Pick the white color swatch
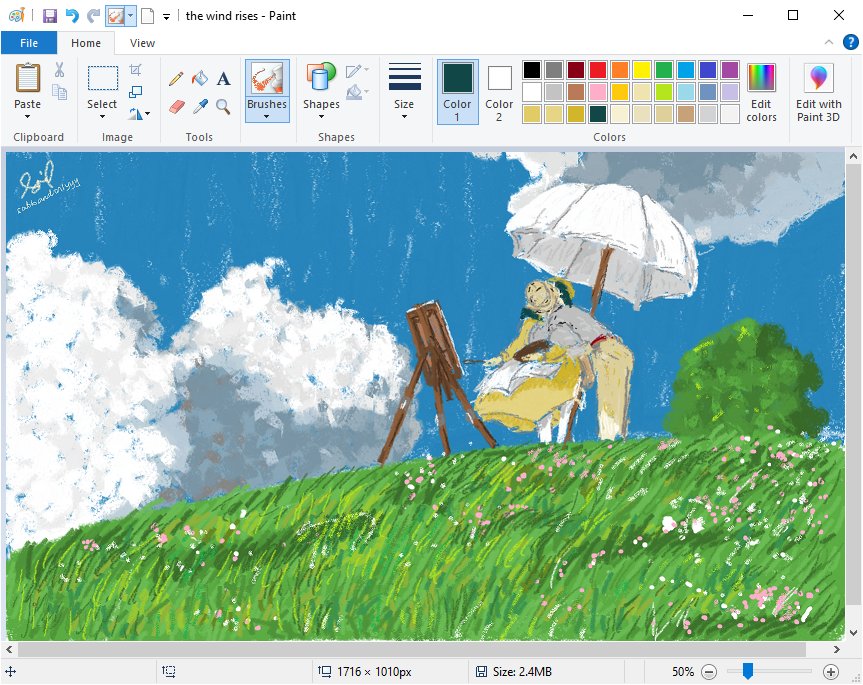Image resolution: width=863 pixels, height=685 pixels. 532,92
